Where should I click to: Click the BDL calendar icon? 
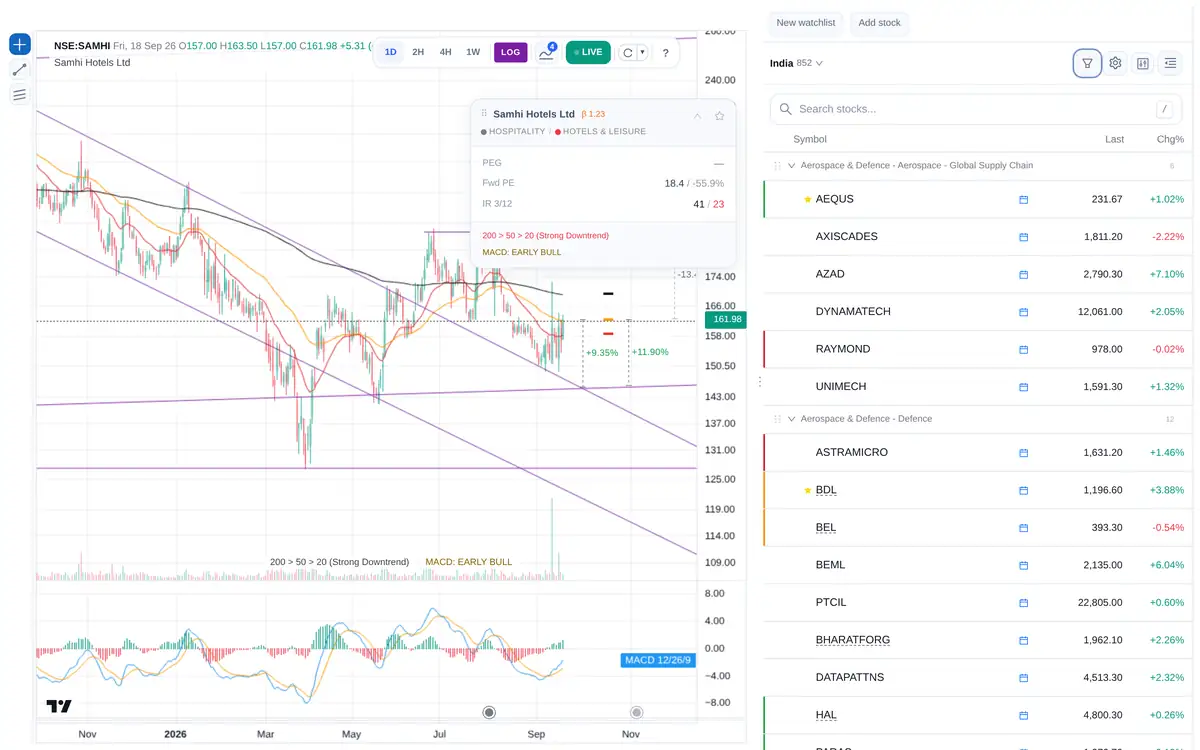(x=1023, y=491)
